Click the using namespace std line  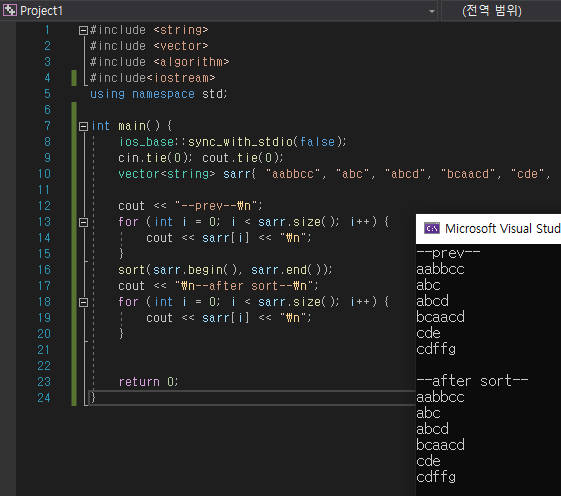[158, 94]
